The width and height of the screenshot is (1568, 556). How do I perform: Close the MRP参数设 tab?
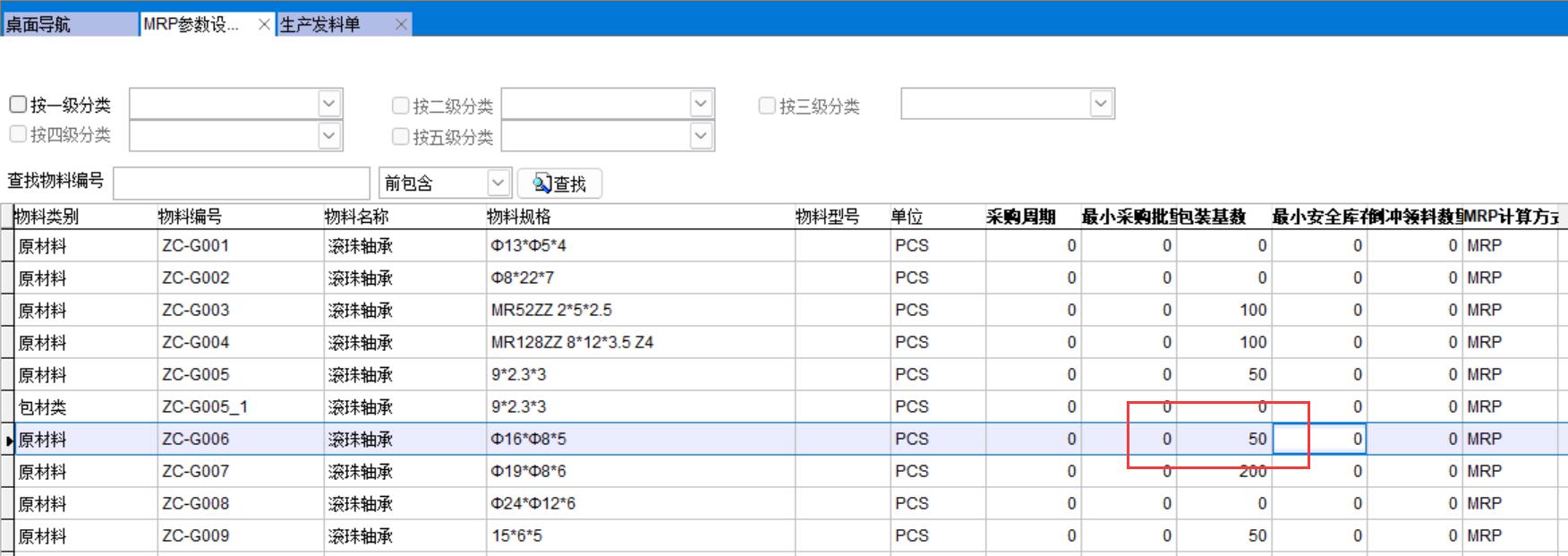pyautogui.click(x=264, y=25)
